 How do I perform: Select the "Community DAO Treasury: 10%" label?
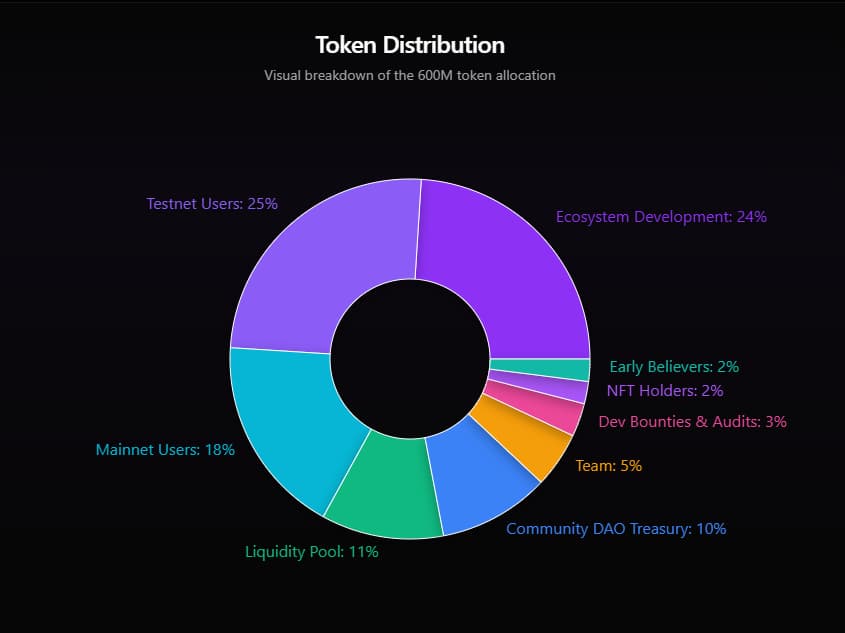(616, 528)
